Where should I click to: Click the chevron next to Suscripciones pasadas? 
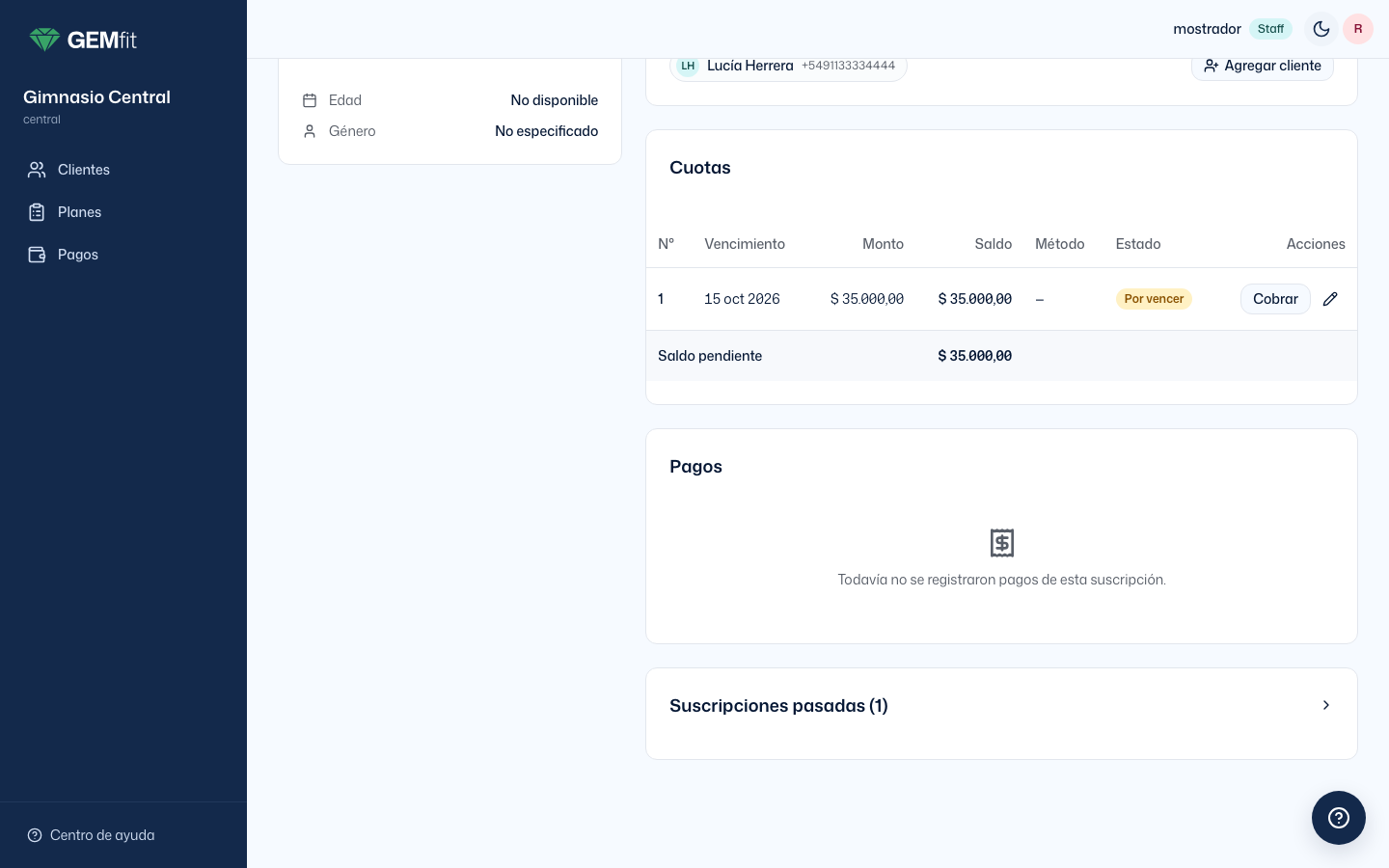point(1326,705)
